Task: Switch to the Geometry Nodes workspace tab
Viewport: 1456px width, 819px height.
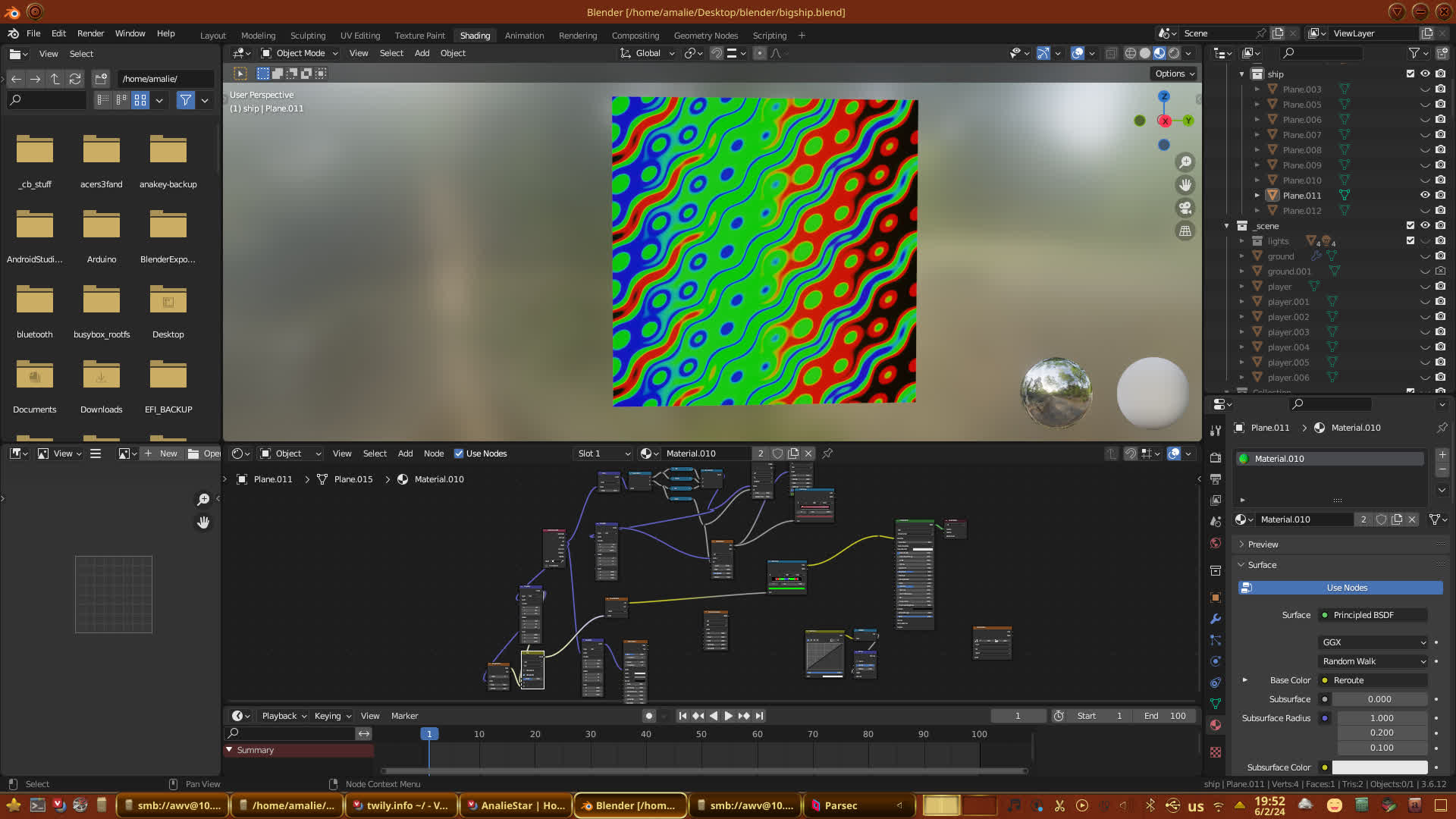Action: coord(705,36)
